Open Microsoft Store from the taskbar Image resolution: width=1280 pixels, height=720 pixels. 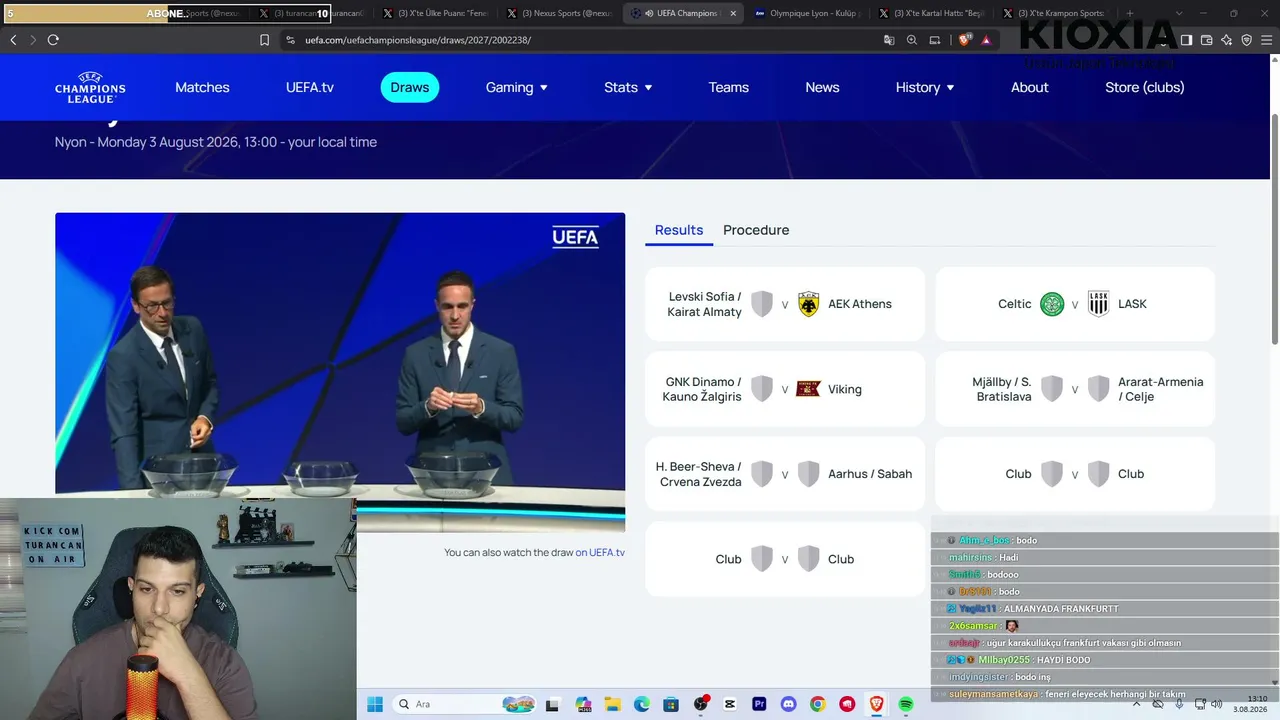click(x=671, y=704)
